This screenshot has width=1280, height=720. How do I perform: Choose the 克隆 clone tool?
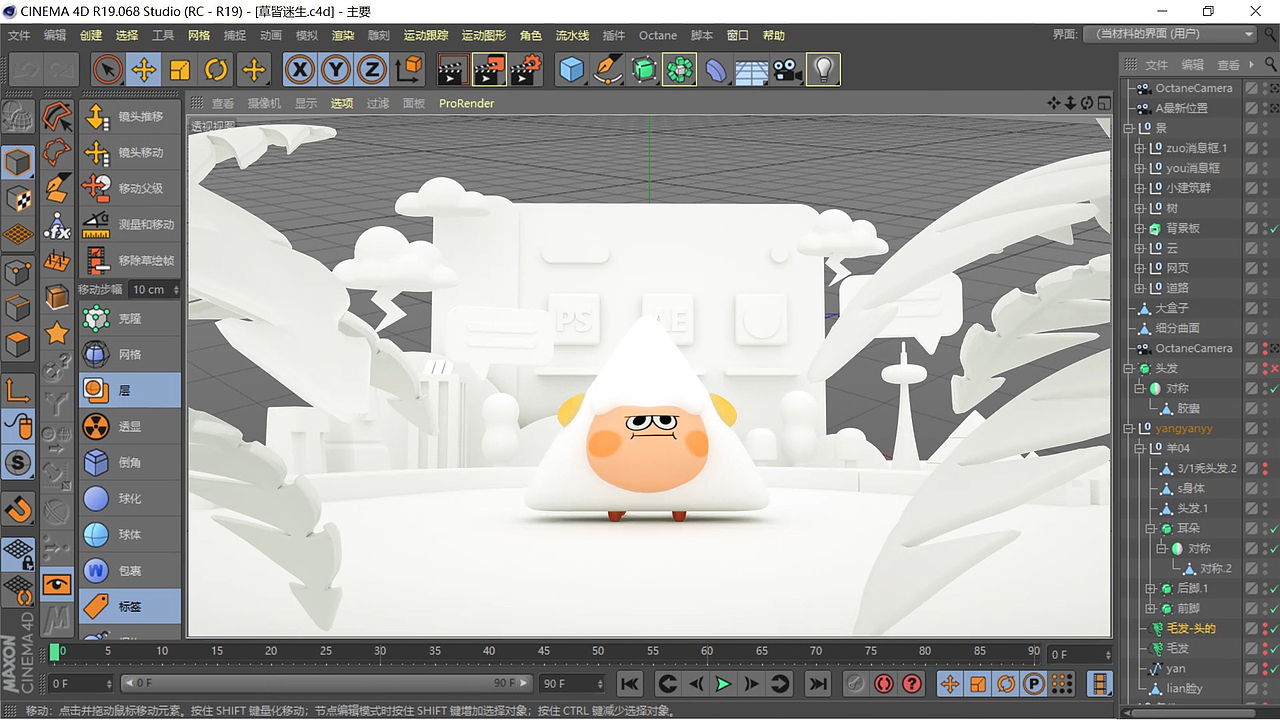click(130, 318)
